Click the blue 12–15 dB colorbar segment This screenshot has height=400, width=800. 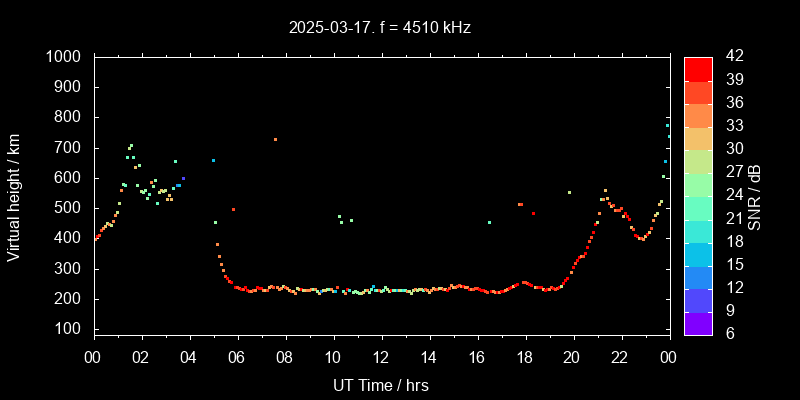(x=698, y=276)
